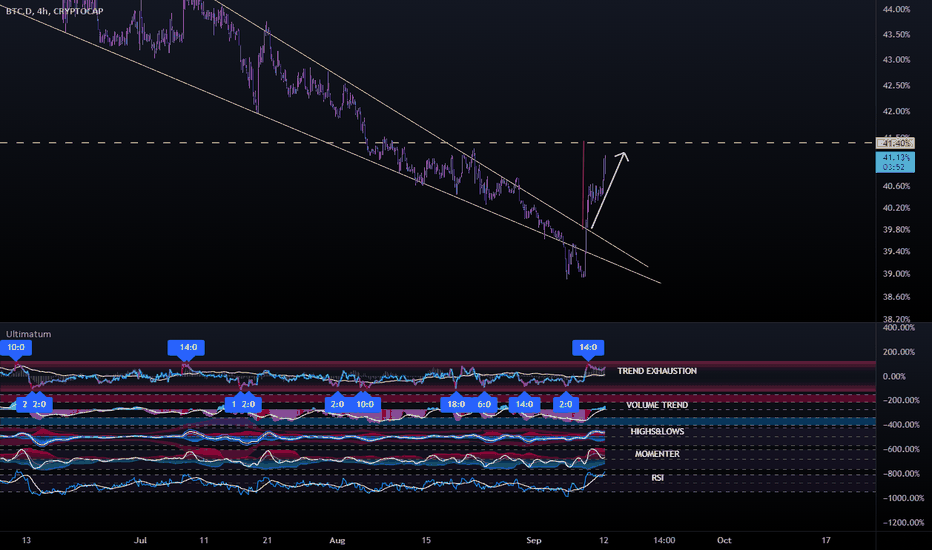Click the -1200.00% indicator axis value
Viewport: 932px width, 550px height.
click(902, 523)
